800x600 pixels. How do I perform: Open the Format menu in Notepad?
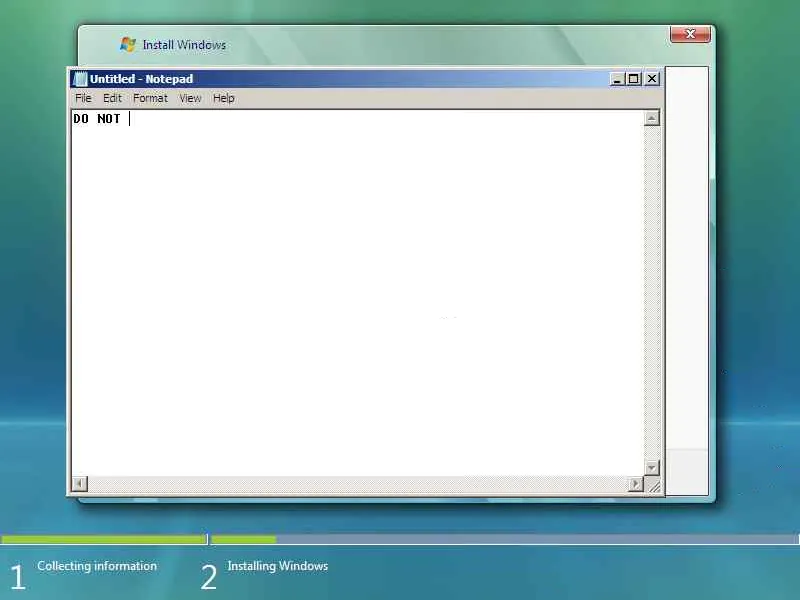[x=150, y=98]
